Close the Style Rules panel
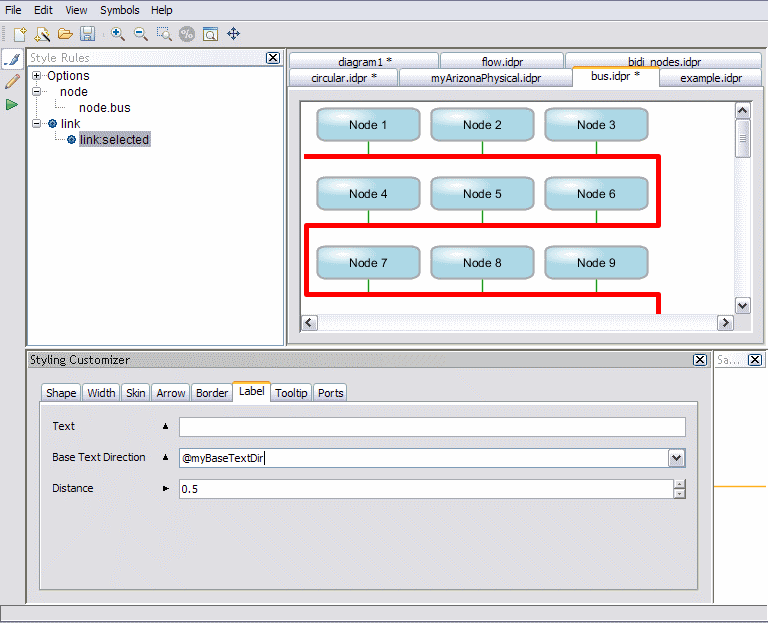Viewport: 768px width, 623px height. point(273,58)
